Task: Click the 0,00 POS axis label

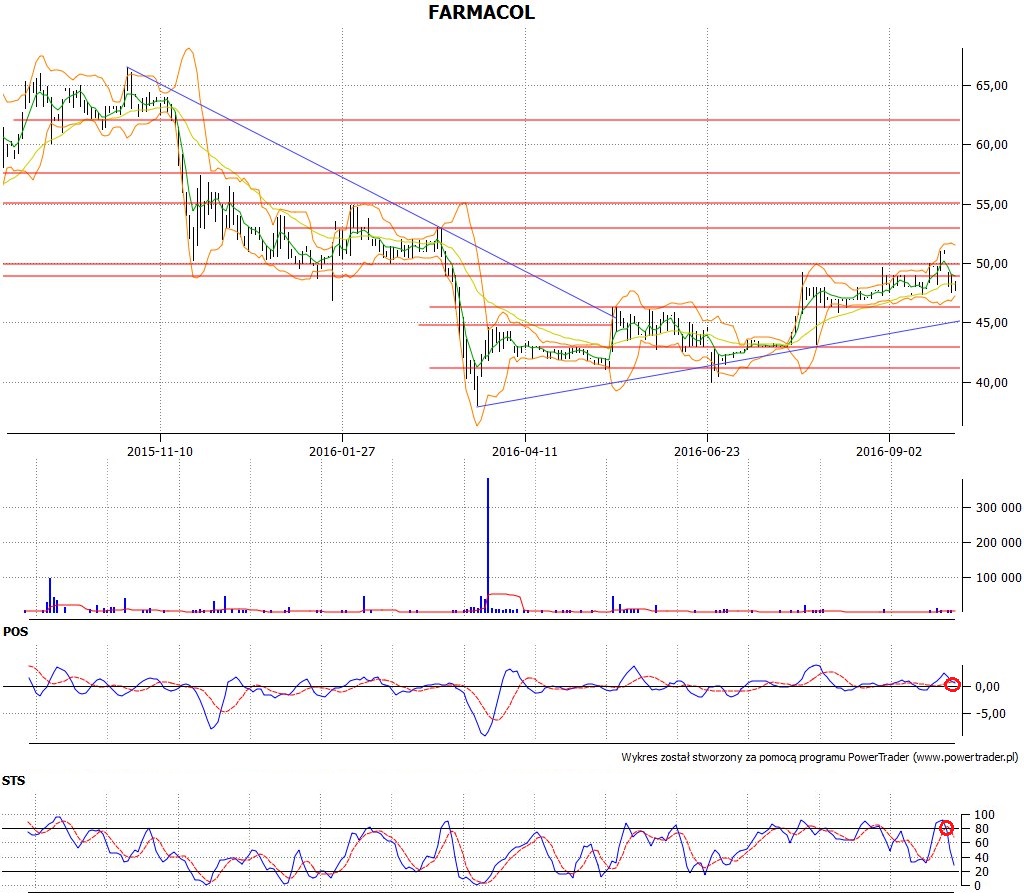Action: [987, 686]
